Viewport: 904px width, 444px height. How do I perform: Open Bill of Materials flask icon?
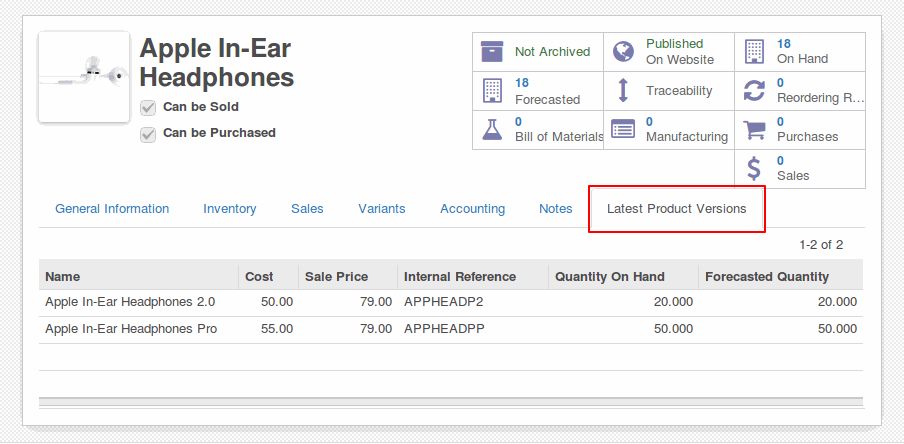point(492,130)
